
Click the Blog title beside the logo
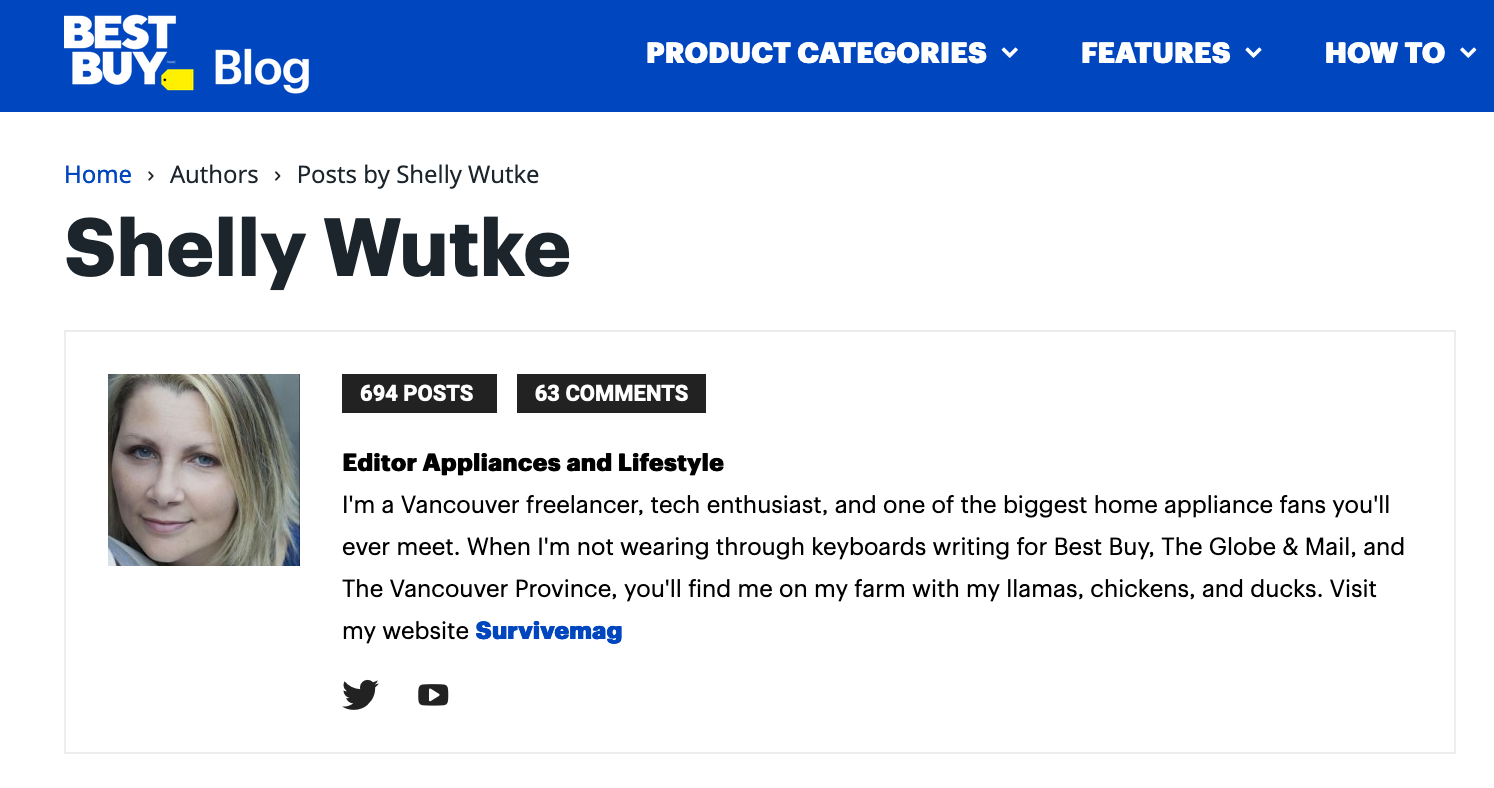262,68
